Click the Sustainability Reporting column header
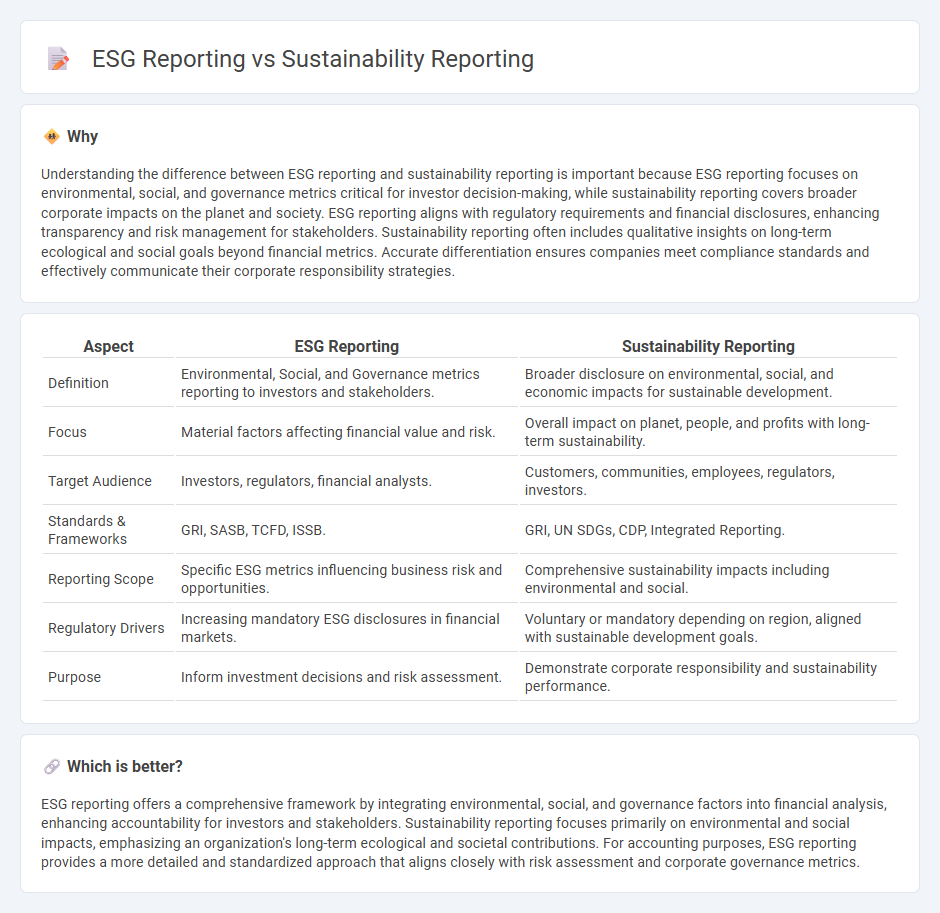Viewport: 940px width, 913px height. click(x=708, y=346)
